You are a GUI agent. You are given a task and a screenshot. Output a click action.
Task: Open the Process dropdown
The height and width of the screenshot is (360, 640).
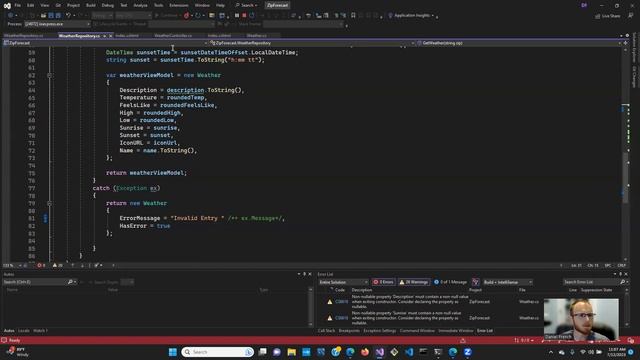(57, 24)
